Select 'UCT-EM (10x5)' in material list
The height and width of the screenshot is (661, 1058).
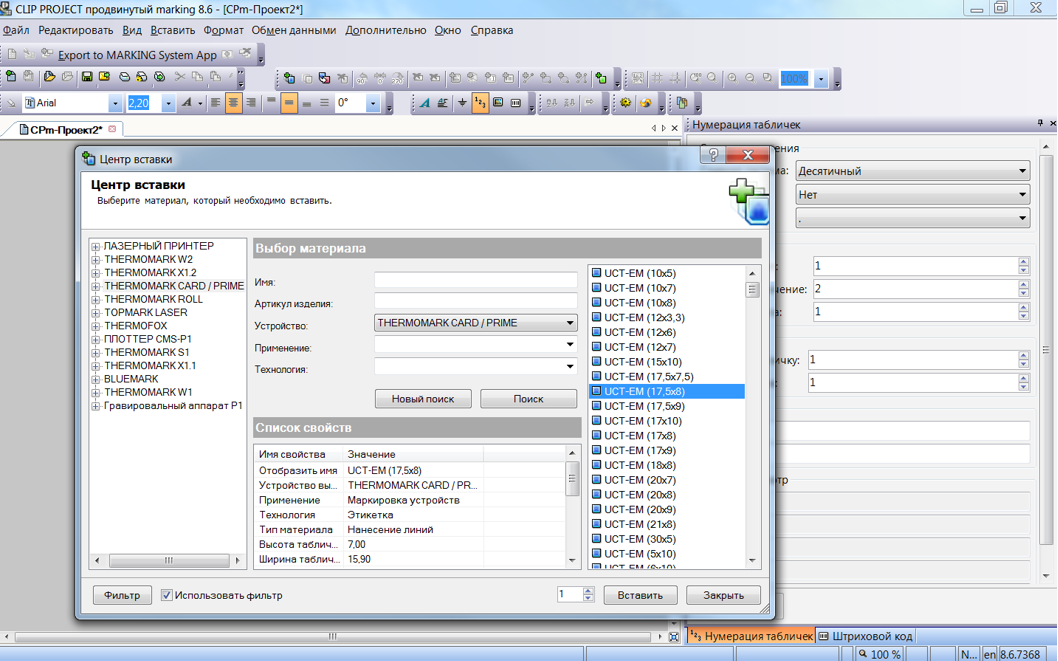640,273
